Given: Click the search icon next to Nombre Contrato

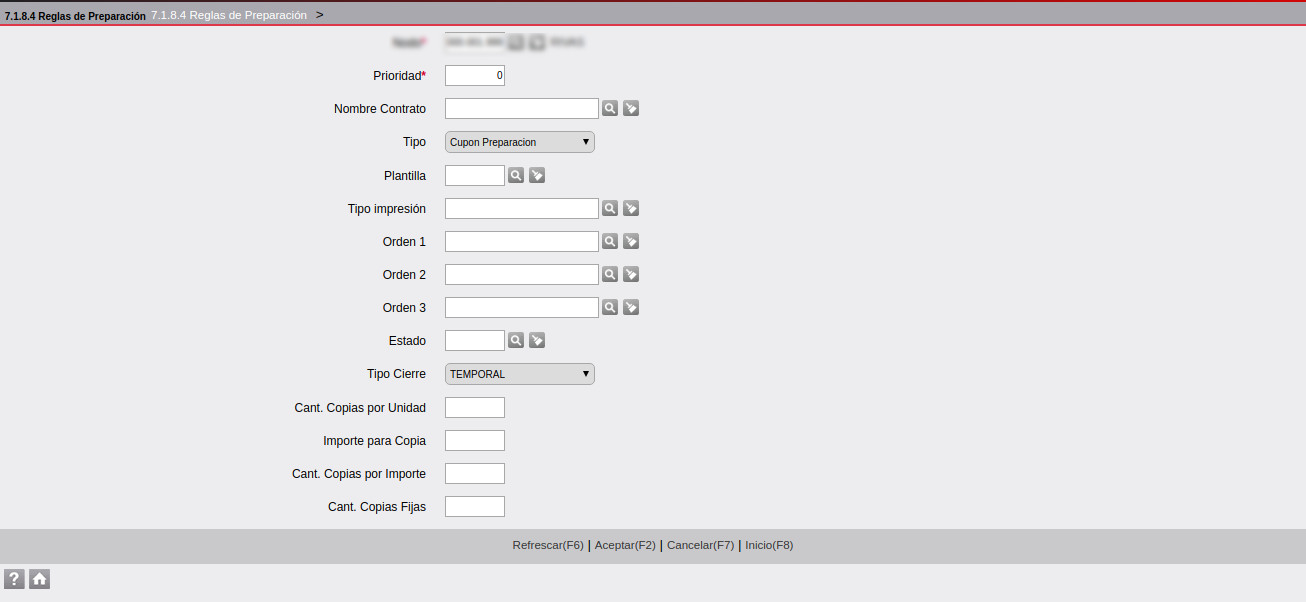Looking at the screenshot, I should (x=609, y=108).
